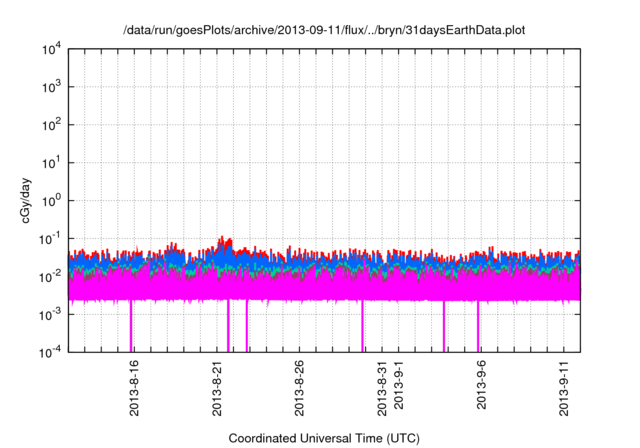Click the 2013-8-16 date label
The image size is (640, 448).
134,388
